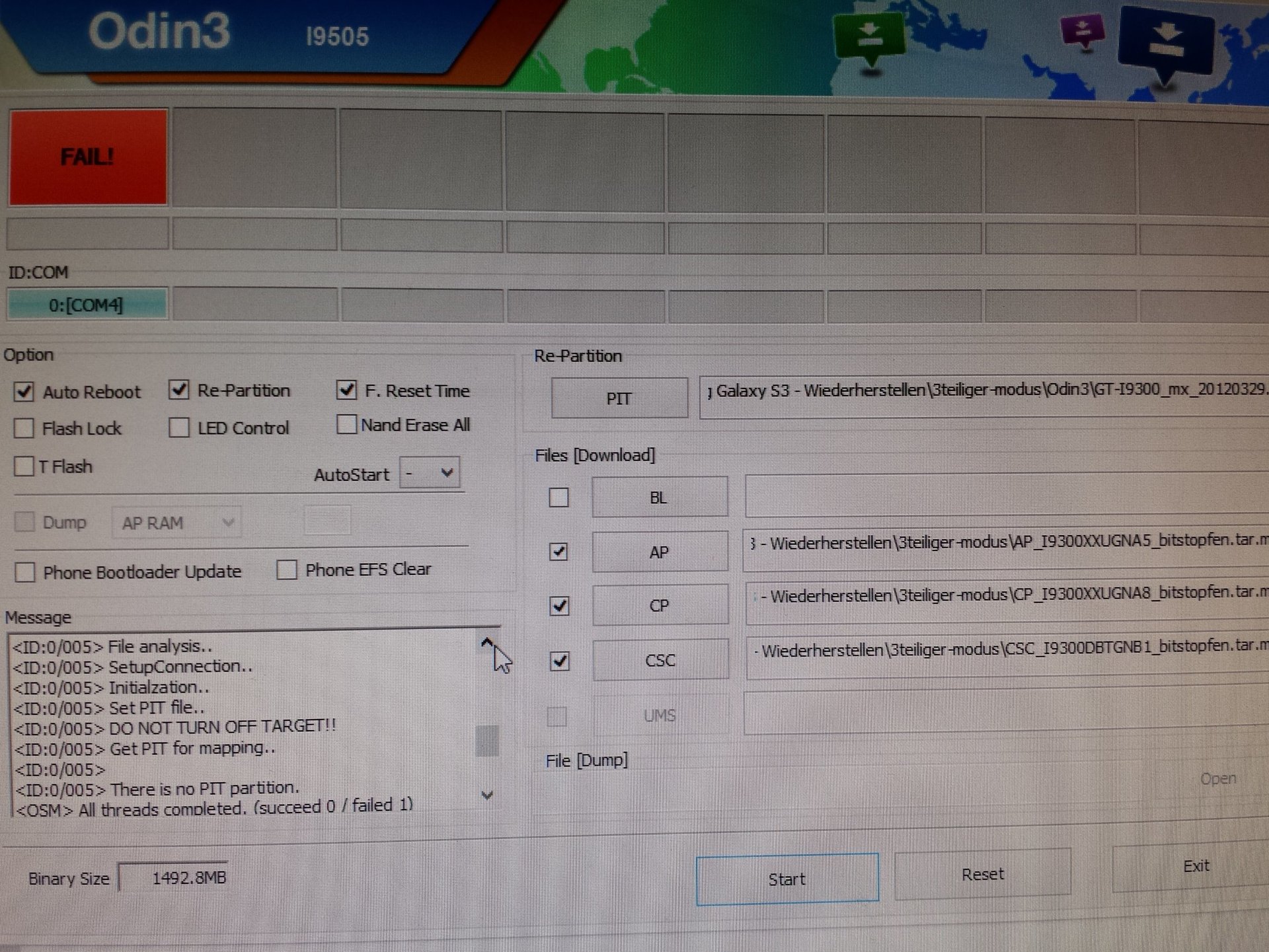The height and width of the screenshot is (952, 1269).
Task: Enable LED Control option
Action: (178, 427)
